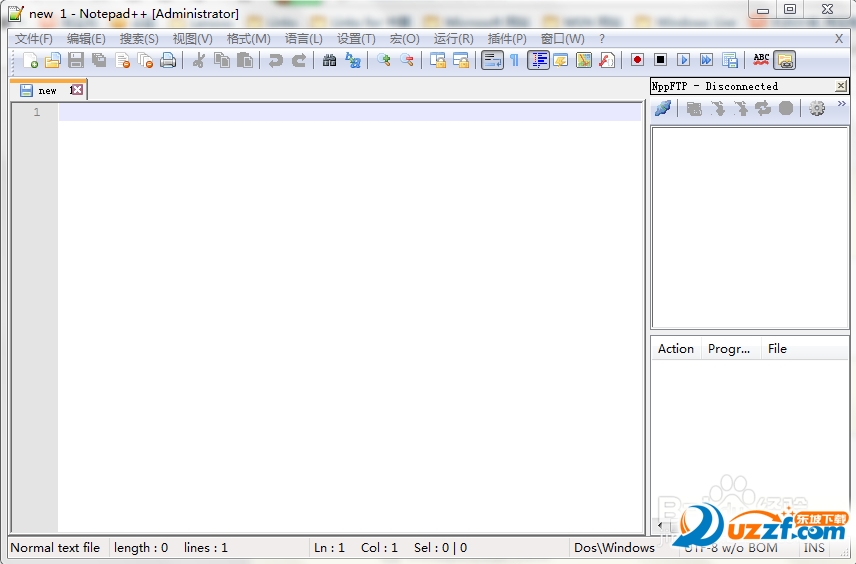This screenshot has height=564, width=856.
Task: Zoom in with the magnifier plus icon
Action: click(384, 60)
